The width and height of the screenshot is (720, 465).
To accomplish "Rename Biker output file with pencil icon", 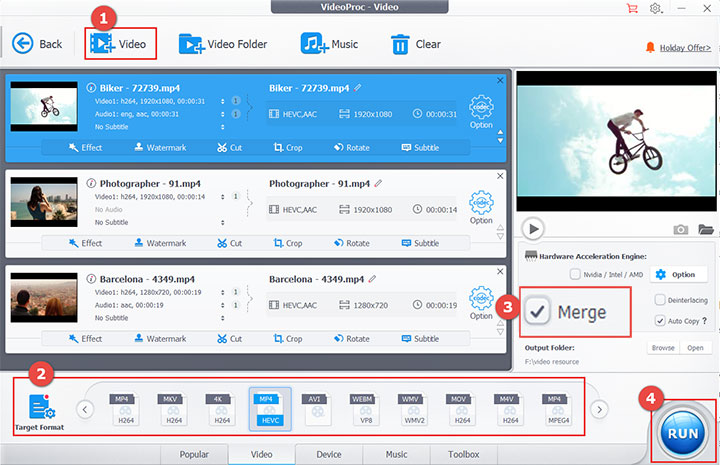I will coord(358,87).
